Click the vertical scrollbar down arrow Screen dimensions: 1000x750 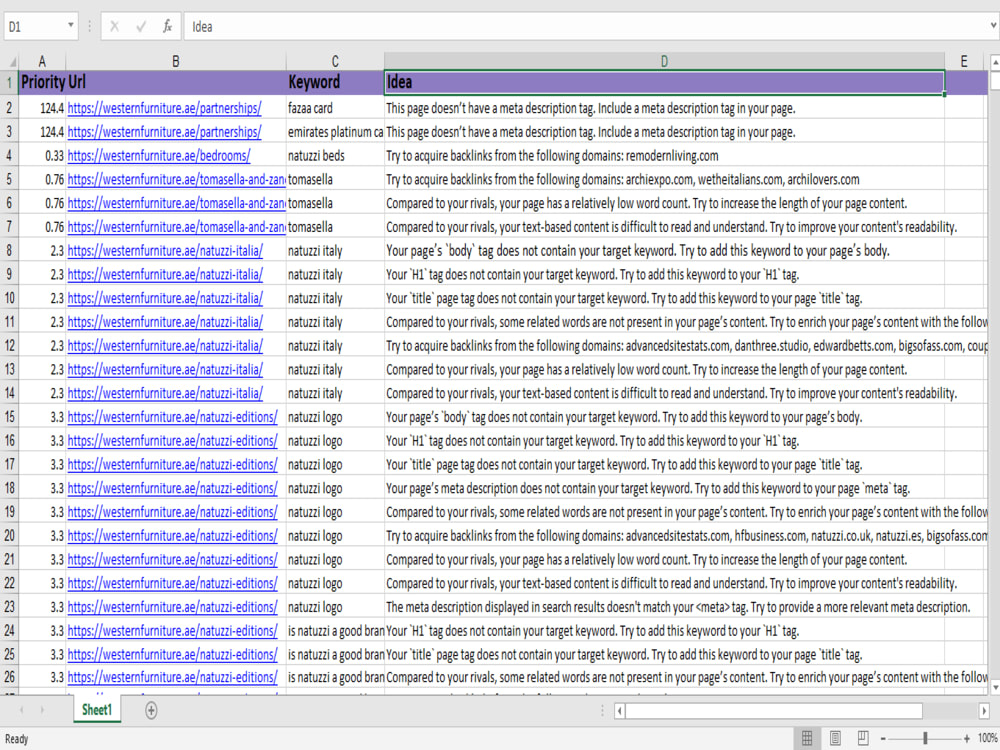pyautogui.click(x=994, y=687)
